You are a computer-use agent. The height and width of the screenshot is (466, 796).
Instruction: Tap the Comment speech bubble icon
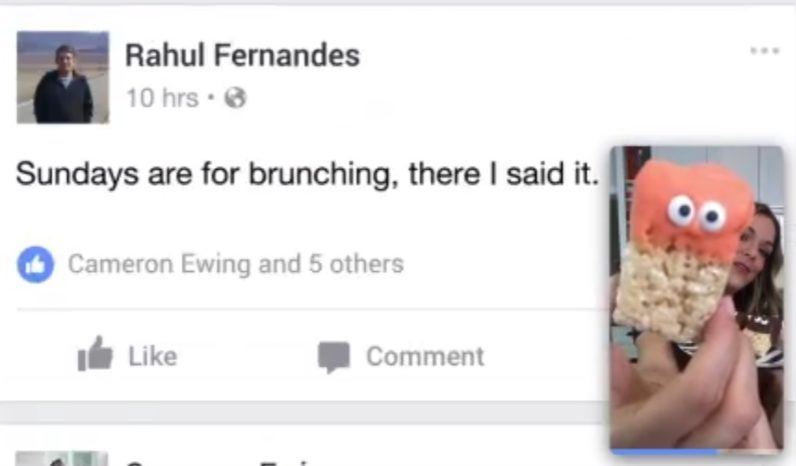tap(334, 357)
